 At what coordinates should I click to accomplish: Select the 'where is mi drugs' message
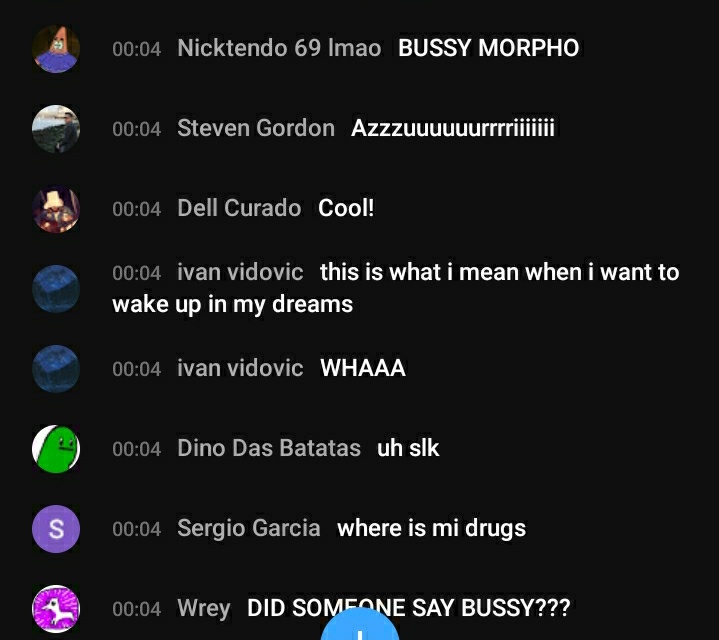coord(431,529)
